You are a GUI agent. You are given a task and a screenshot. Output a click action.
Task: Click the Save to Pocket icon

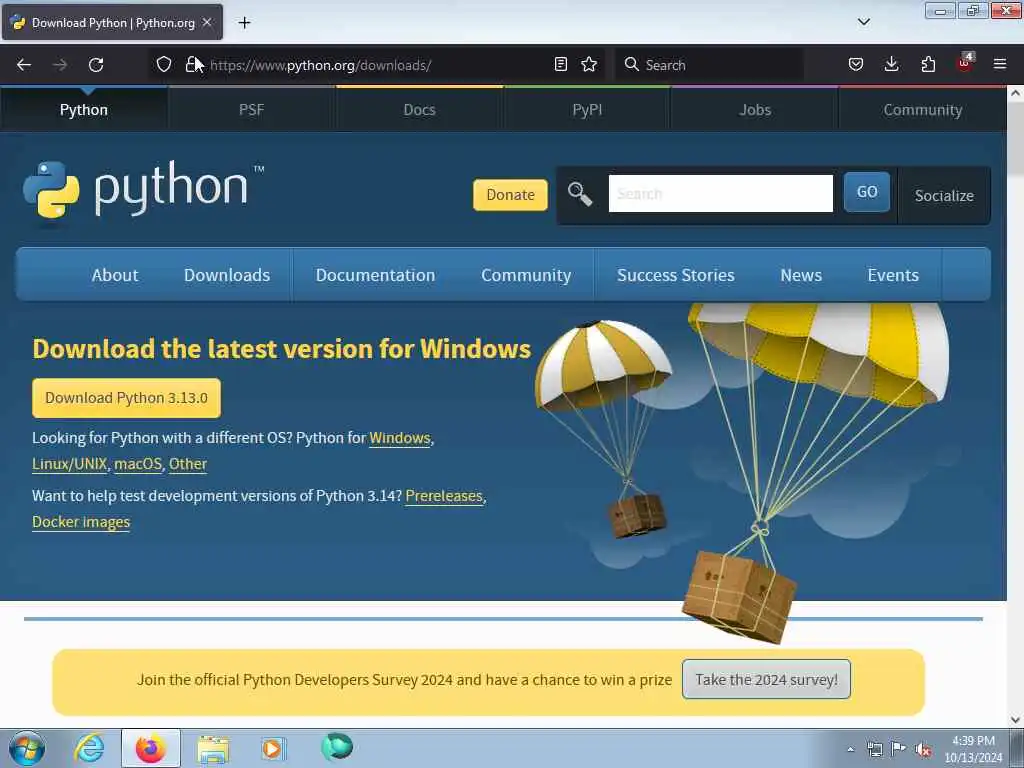pos(856,64)
